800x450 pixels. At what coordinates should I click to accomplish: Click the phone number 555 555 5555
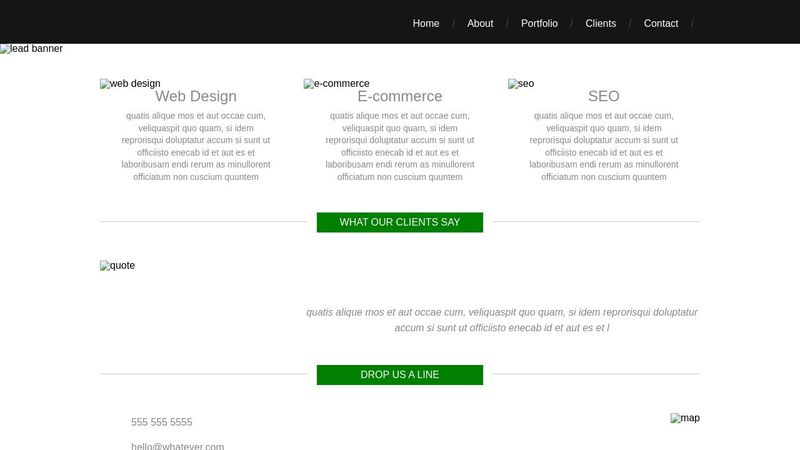tap(161, 423)
